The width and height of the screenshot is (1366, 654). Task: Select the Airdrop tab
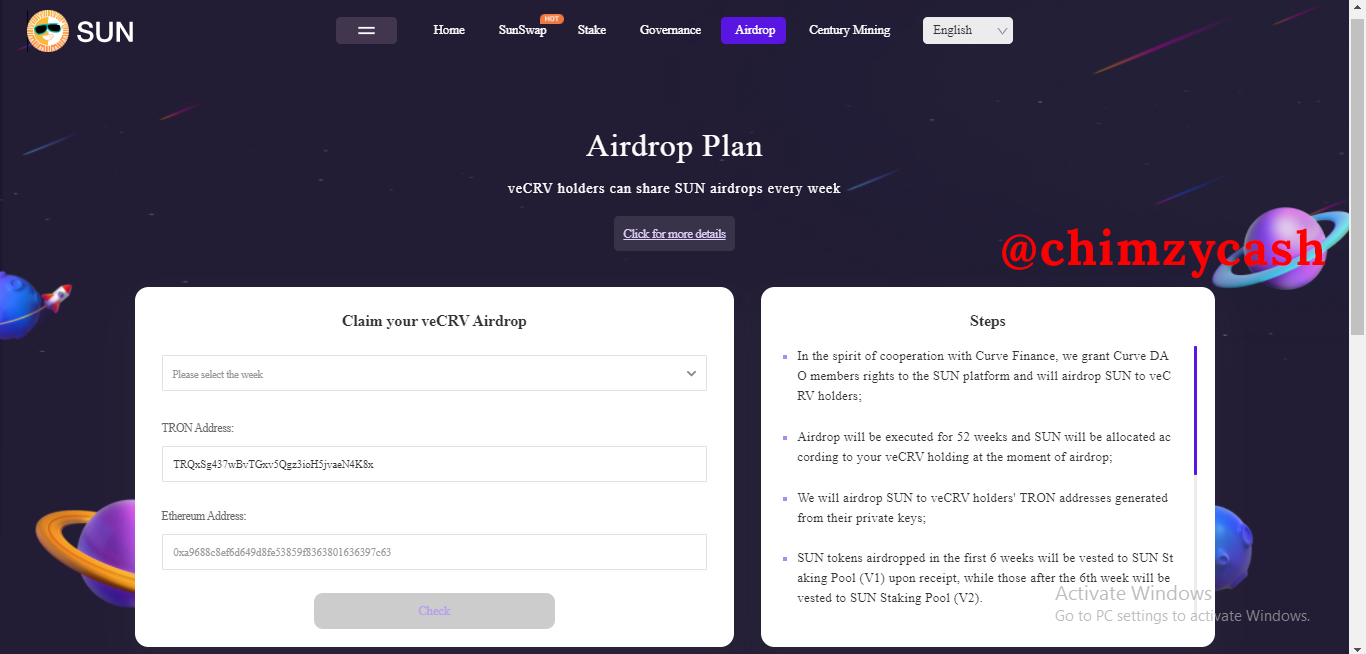[x=753, y=30]
